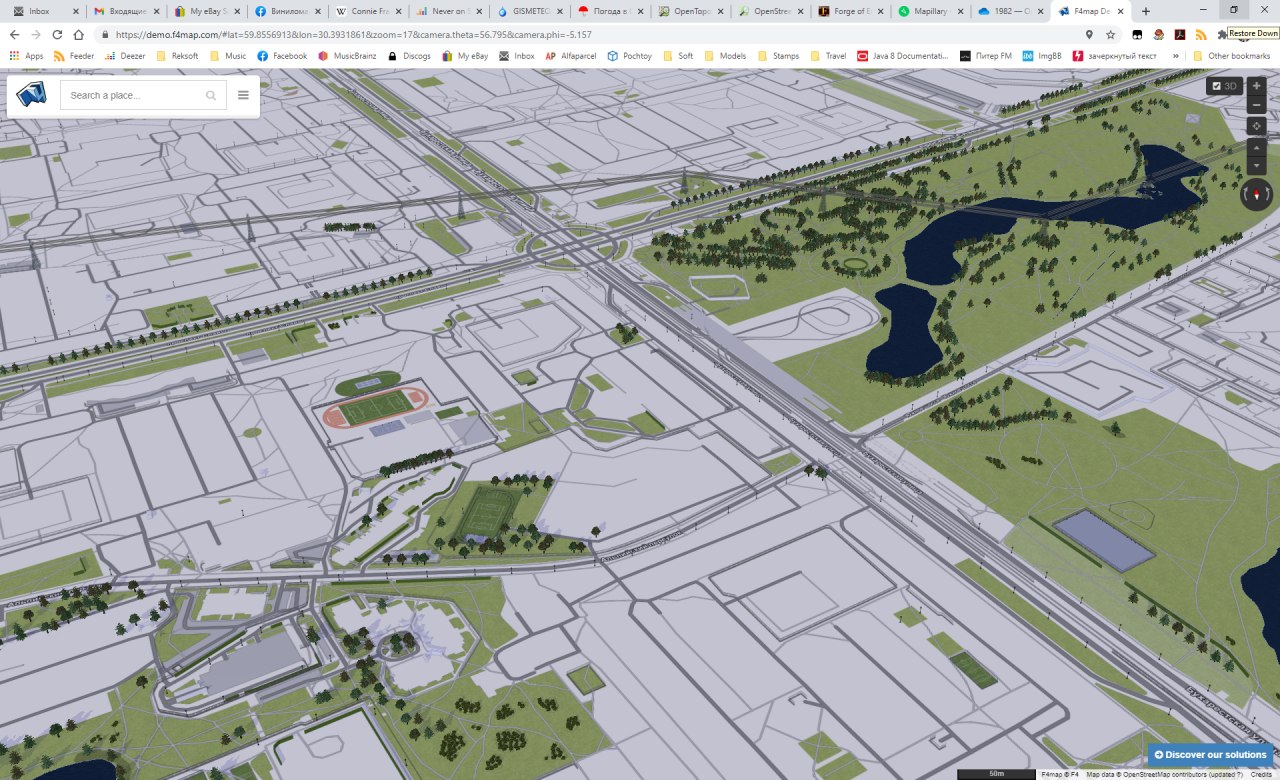1280x780 pixels.
Task: Switch to the Connie Fra Wikipedia tab
Action: pyautogui.click(x=369, y=11)
